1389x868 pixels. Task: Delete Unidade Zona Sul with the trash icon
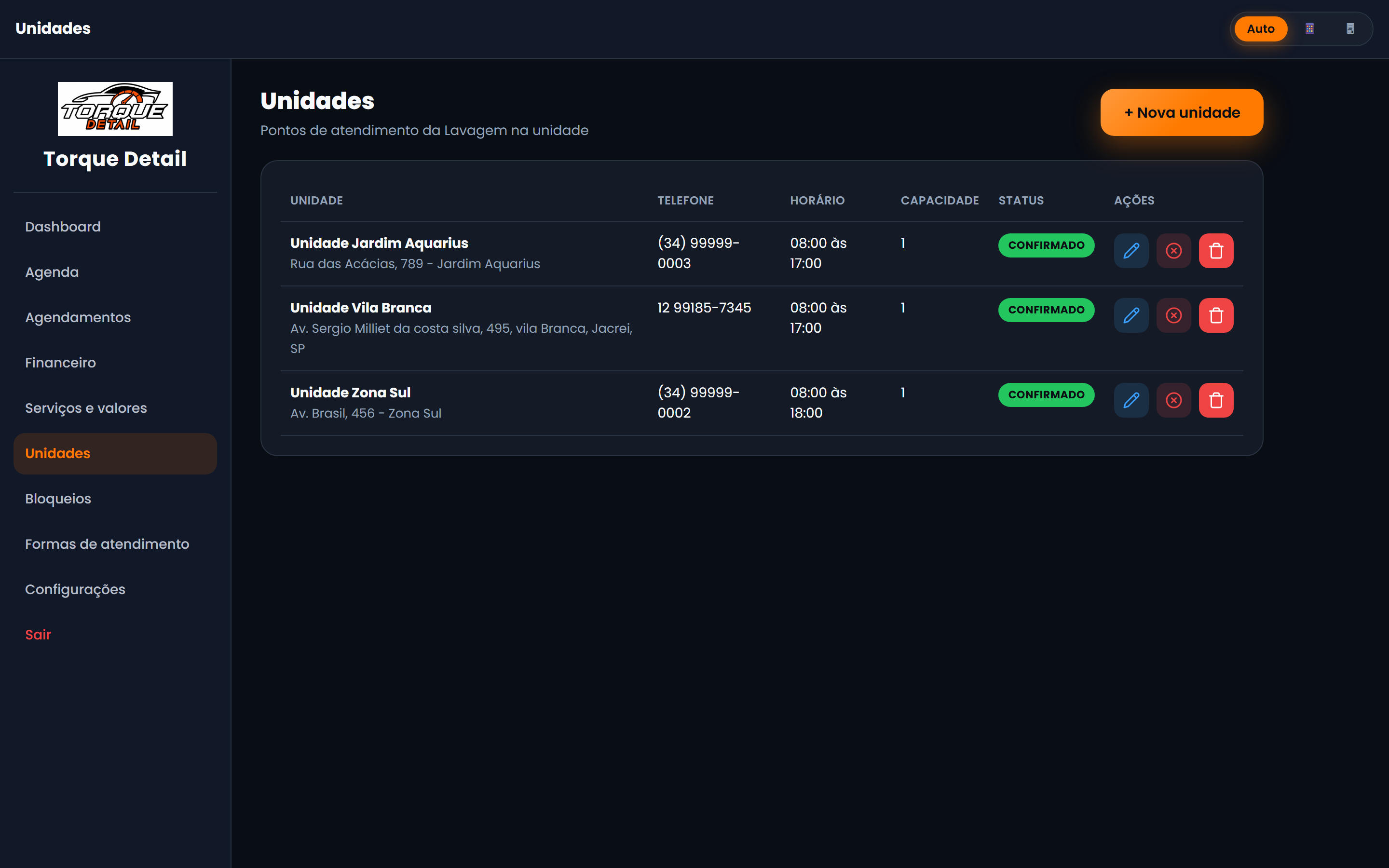point(1216,400)
